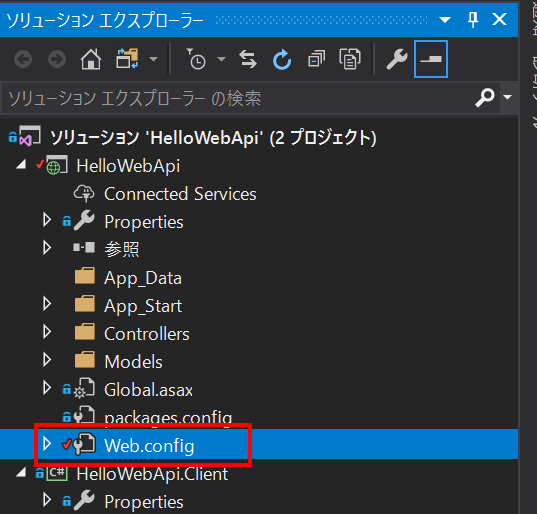Open Properties wrench icon in toolbar
The width and height of the screenshot is (537, 514).
coord(397,59)
